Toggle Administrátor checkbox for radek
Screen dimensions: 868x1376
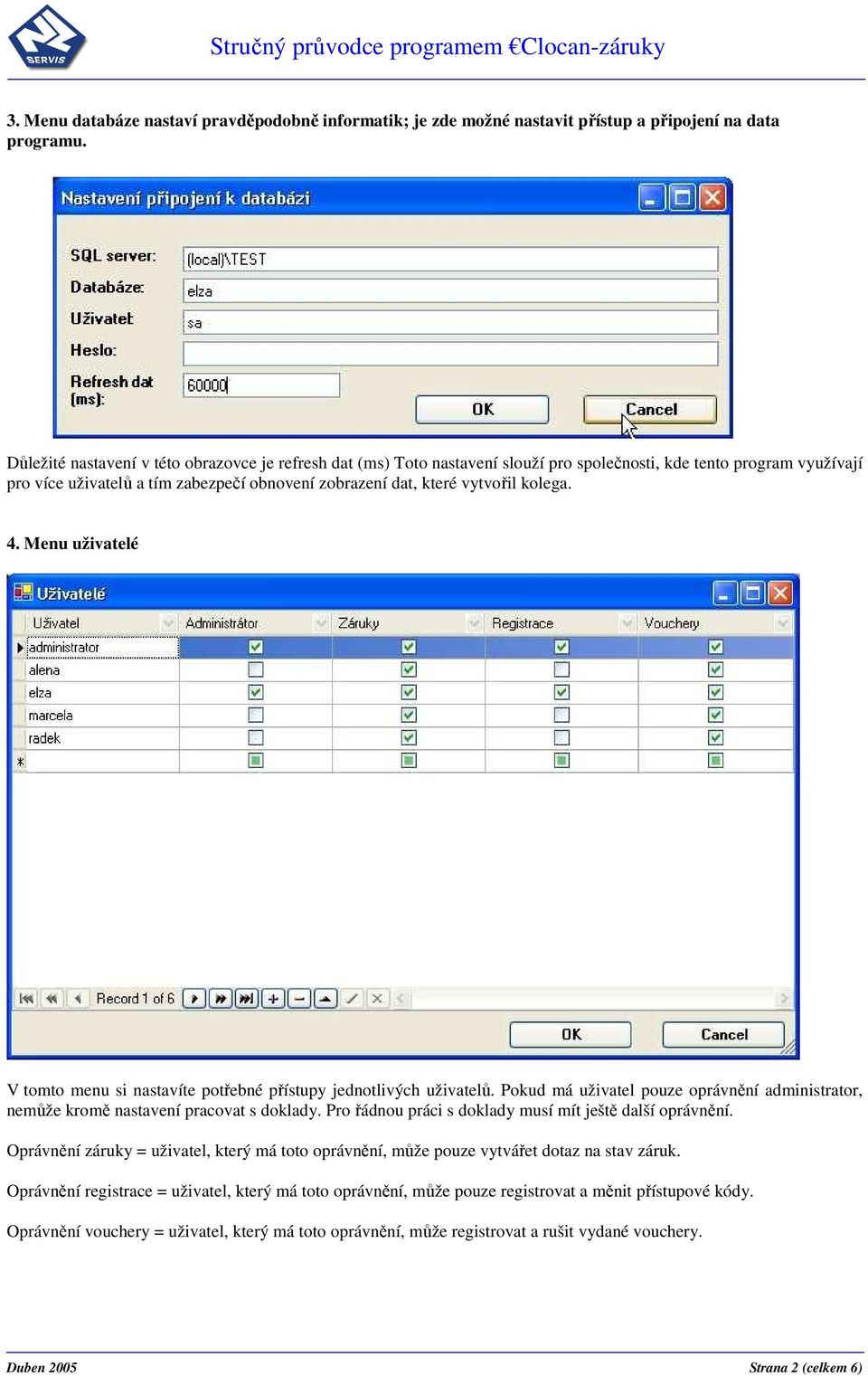click(256, 737)
